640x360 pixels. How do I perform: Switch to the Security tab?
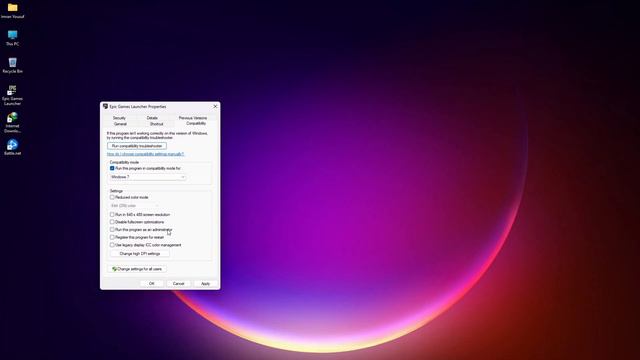[119, 118]
